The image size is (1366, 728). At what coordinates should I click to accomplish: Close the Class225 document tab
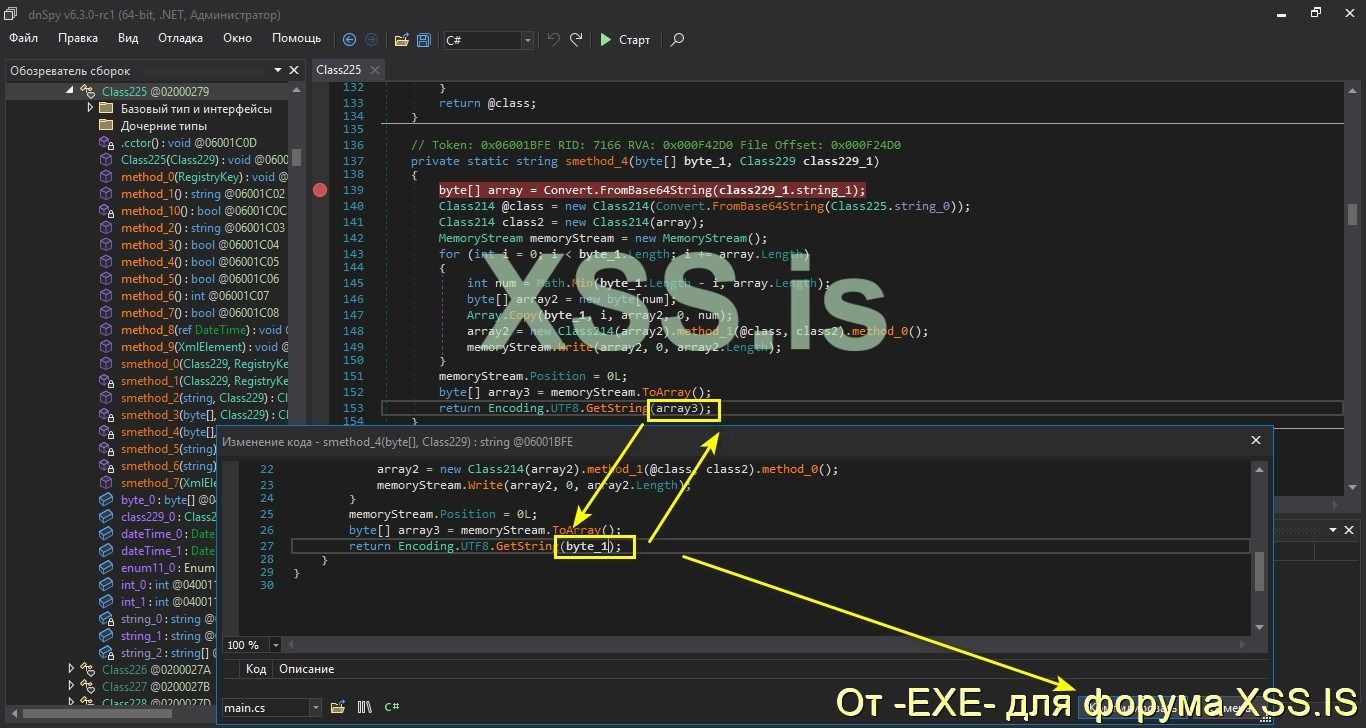click(374, 70)
